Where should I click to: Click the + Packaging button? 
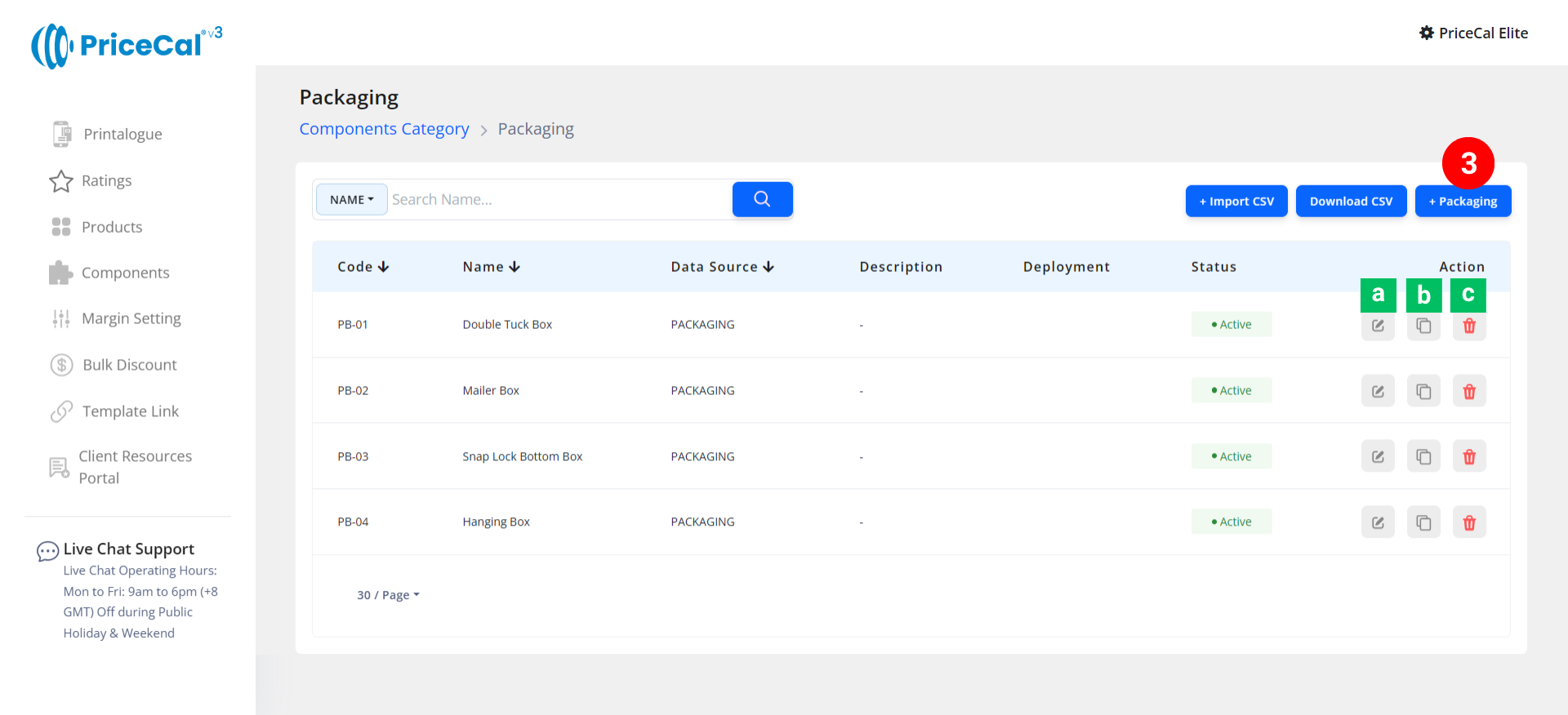pos(1463,202)
